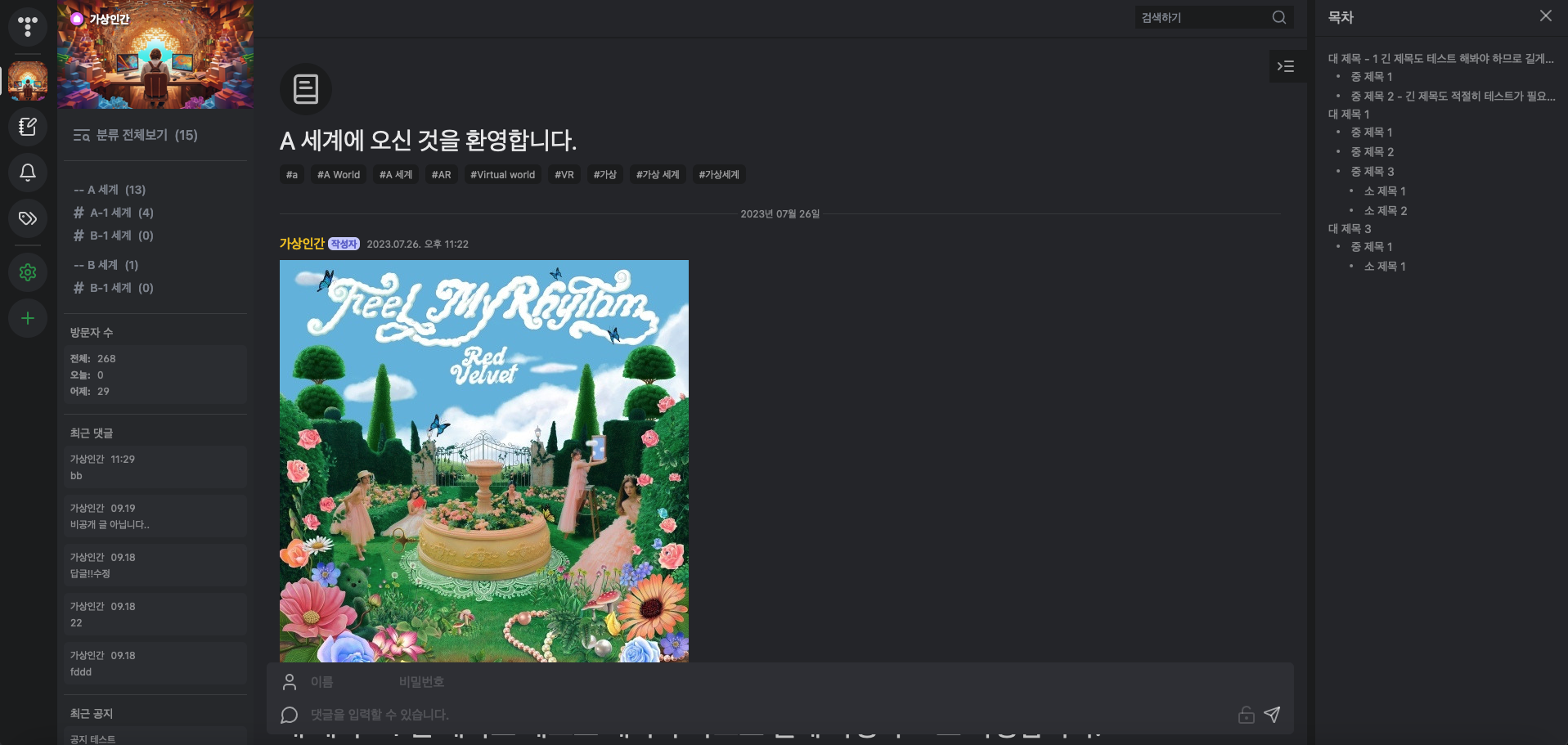1568x745 pixels.
Task: Jump to 소 제목 1 under 대 제목 3
Action: tap(1385, 267)
